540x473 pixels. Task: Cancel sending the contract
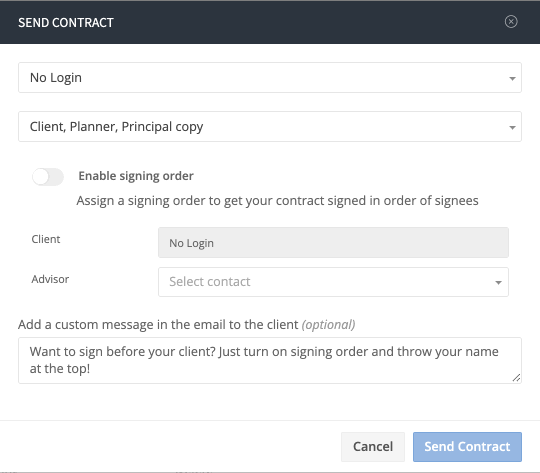click(373, 447)
